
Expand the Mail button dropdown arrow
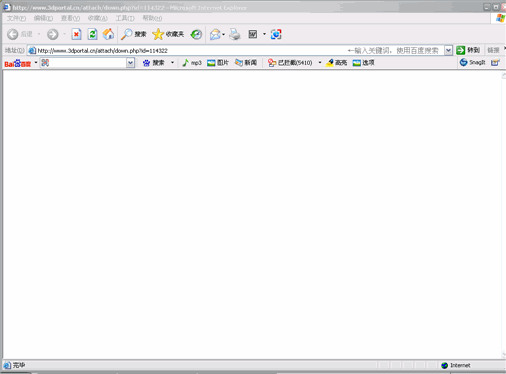[x=223, y=34]
